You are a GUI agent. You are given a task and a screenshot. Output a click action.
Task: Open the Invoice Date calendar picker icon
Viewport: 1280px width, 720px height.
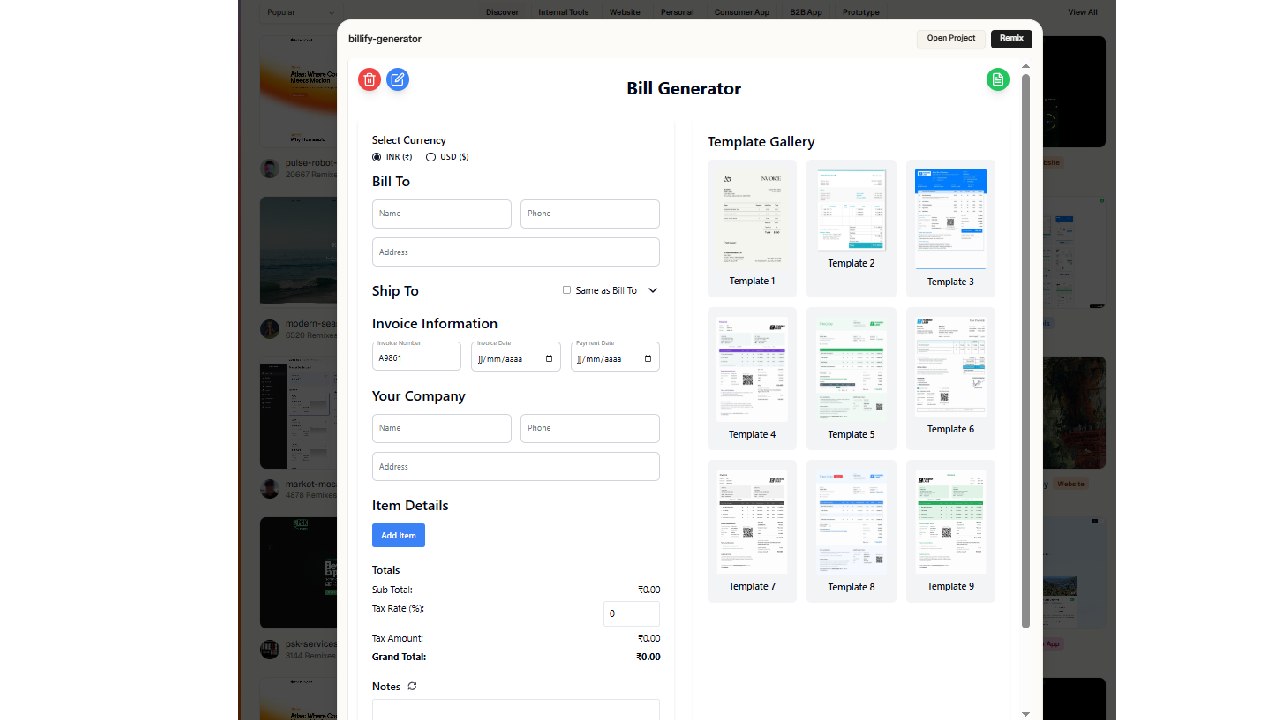(x=549, y=358)
